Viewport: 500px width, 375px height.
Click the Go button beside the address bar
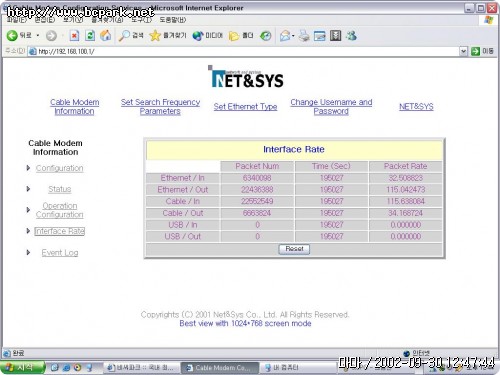(482, 51)
